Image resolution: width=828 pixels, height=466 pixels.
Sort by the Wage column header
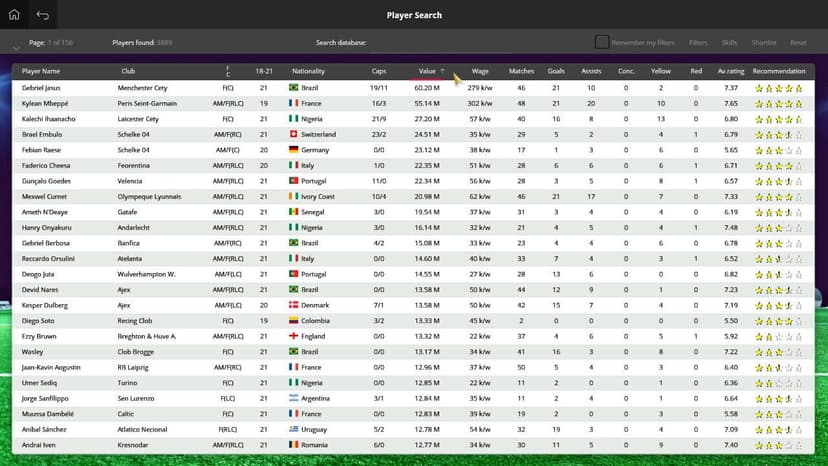(480, 71)
